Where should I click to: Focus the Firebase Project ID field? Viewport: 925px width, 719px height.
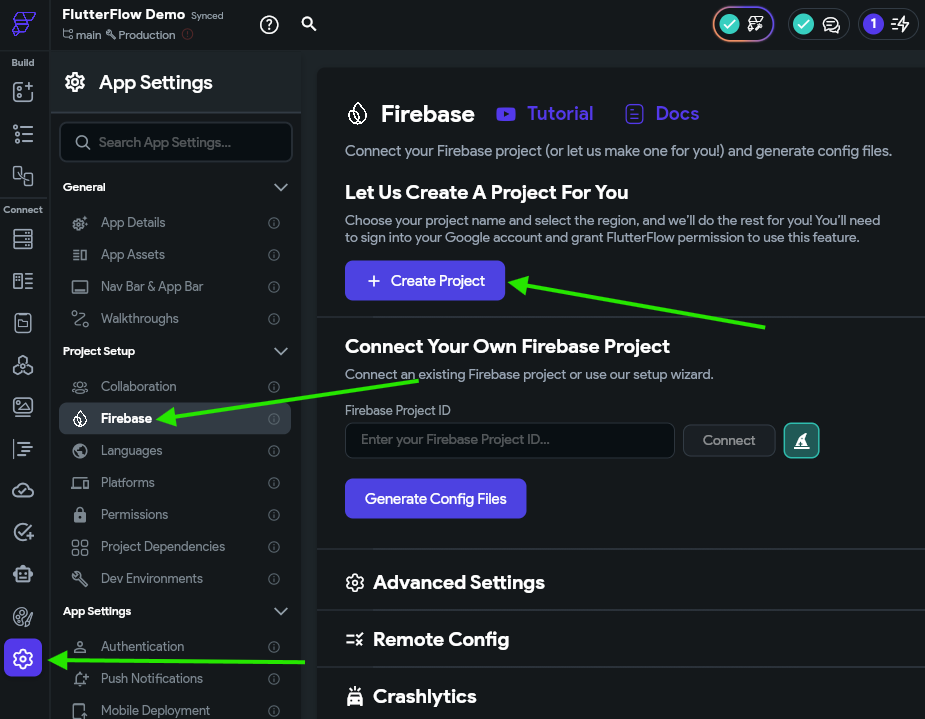(x=510, y=440)
